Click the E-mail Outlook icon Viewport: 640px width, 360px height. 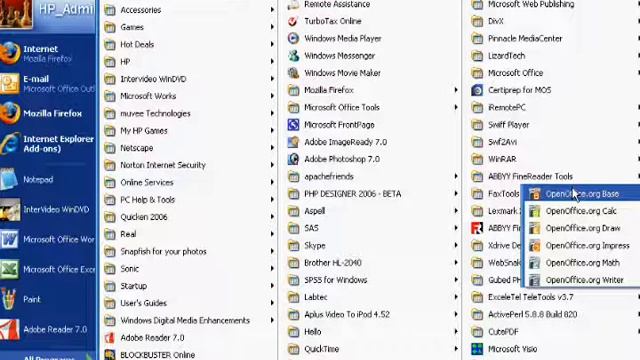point(10,84)
